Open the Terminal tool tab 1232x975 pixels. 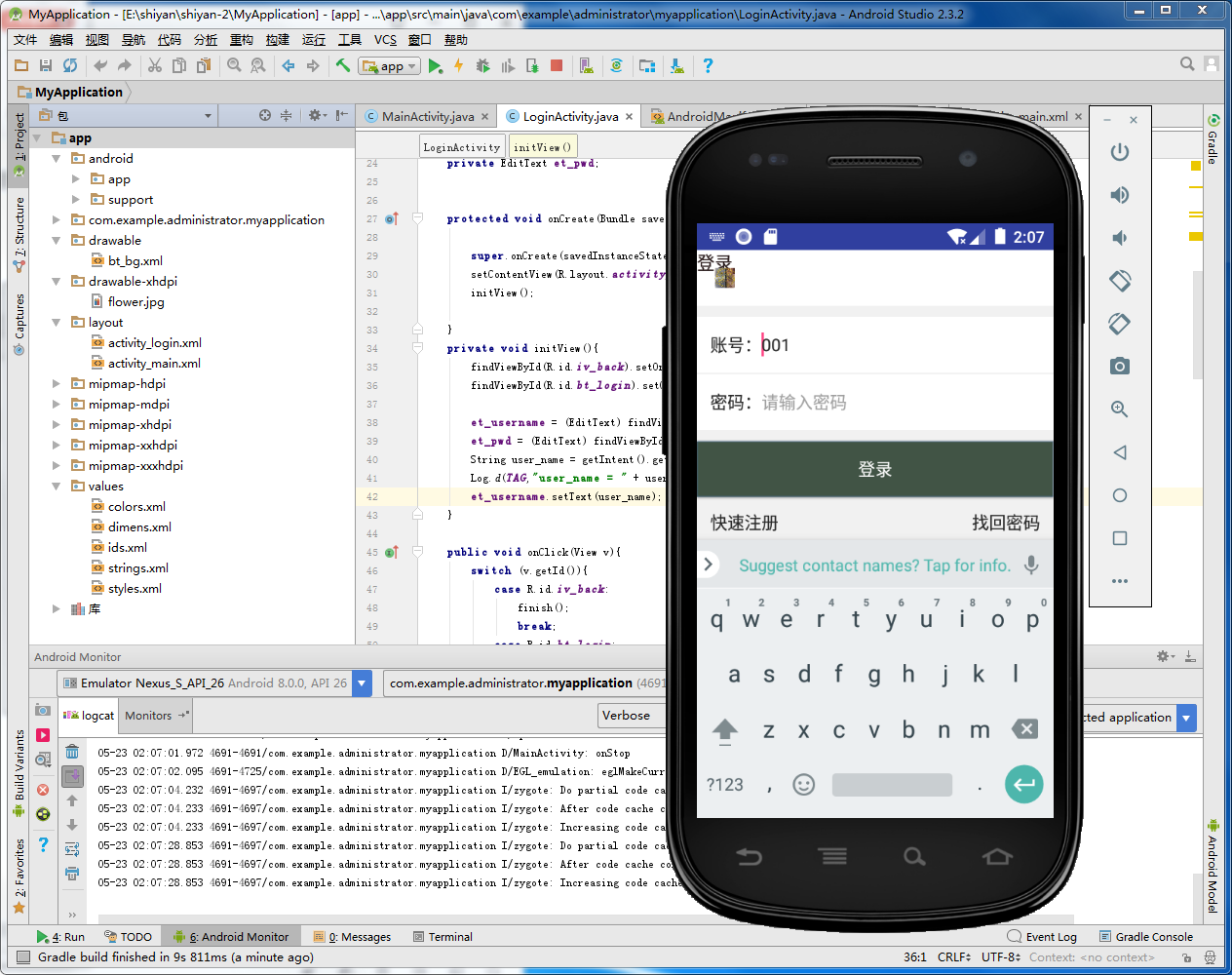443,937
